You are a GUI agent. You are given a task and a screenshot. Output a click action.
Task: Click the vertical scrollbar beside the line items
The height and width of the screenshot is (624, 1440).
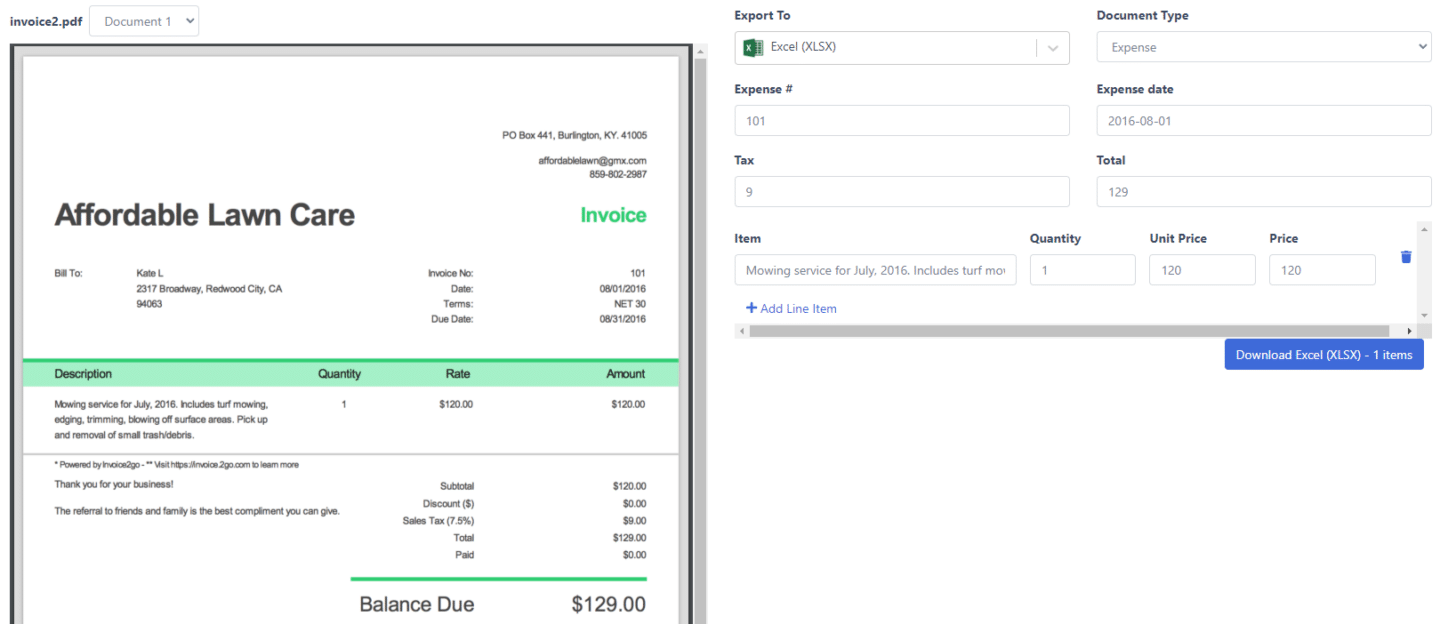pos(1422,270)
